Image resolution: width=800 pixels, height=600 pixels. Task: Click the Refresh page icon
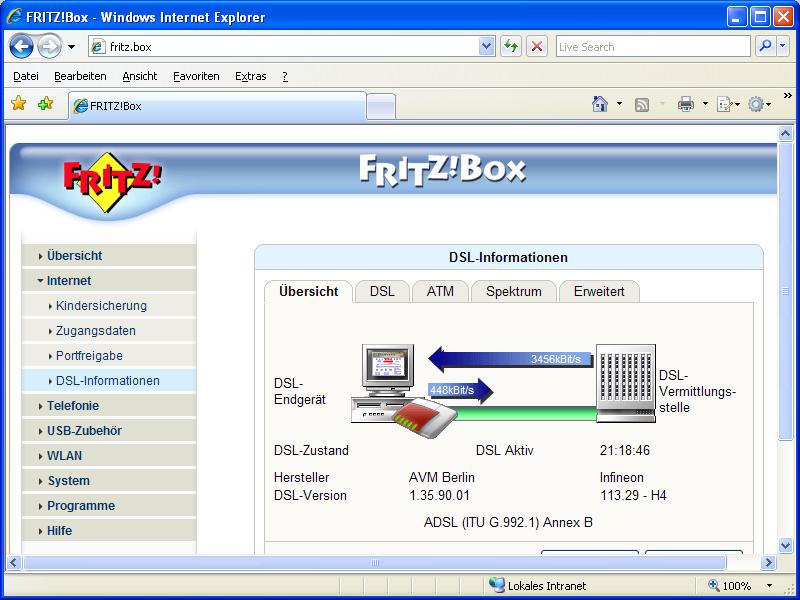pos(511,46)
